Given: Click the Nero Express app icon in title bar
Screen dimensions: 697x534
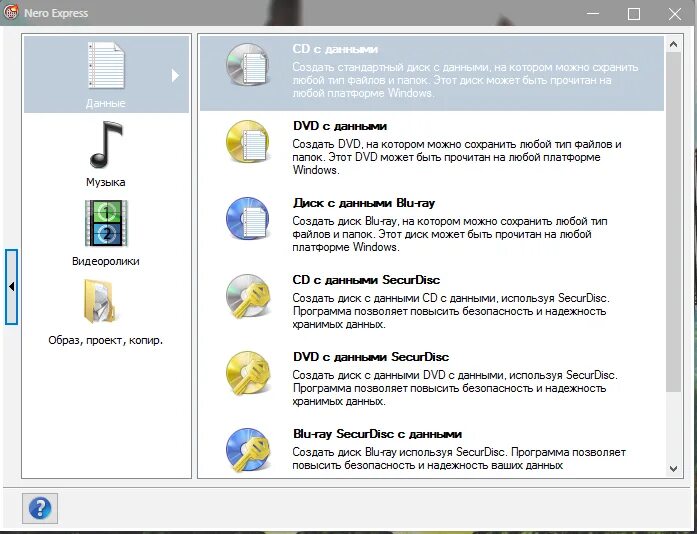Looking at the screenshot, I should pos(10,12).
